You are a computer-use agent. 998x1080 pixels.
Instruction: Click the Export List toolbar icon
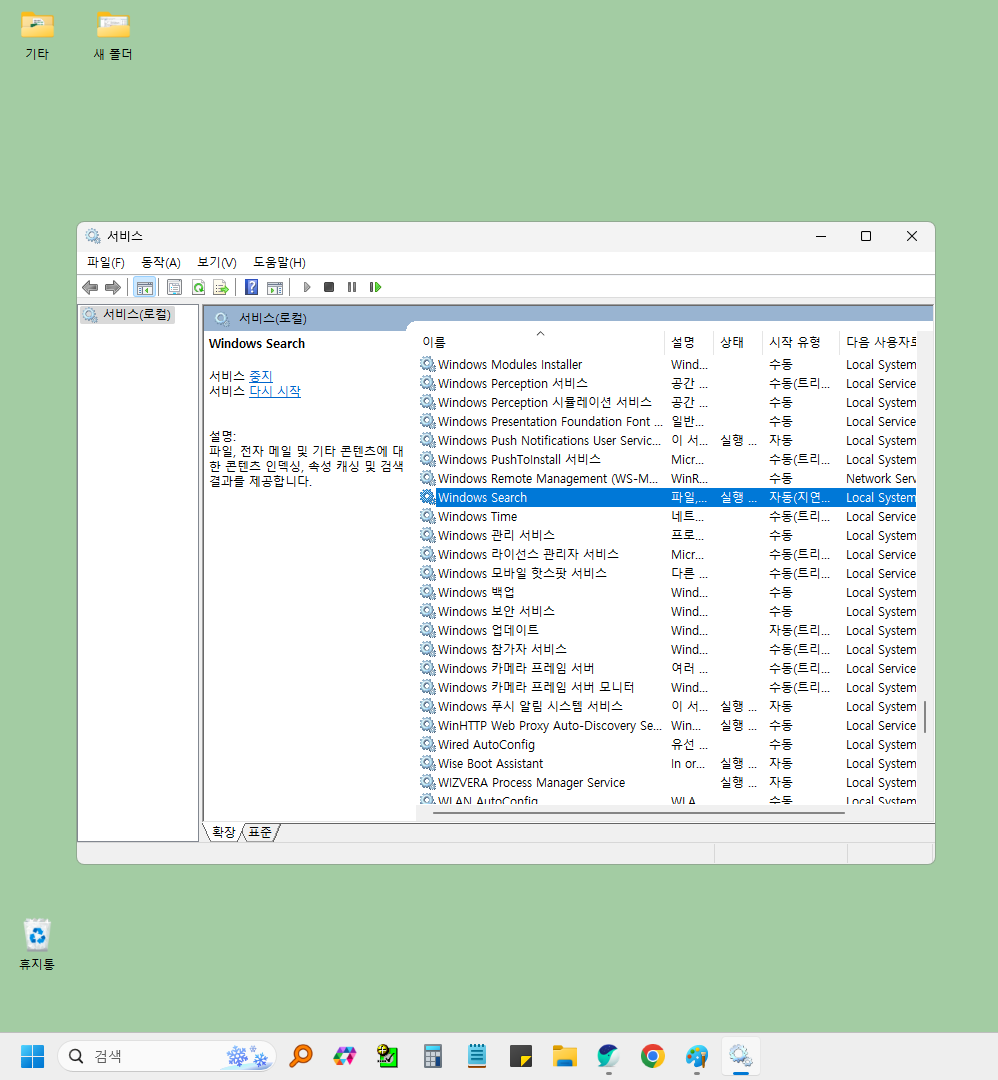click(x=221, y=287)
